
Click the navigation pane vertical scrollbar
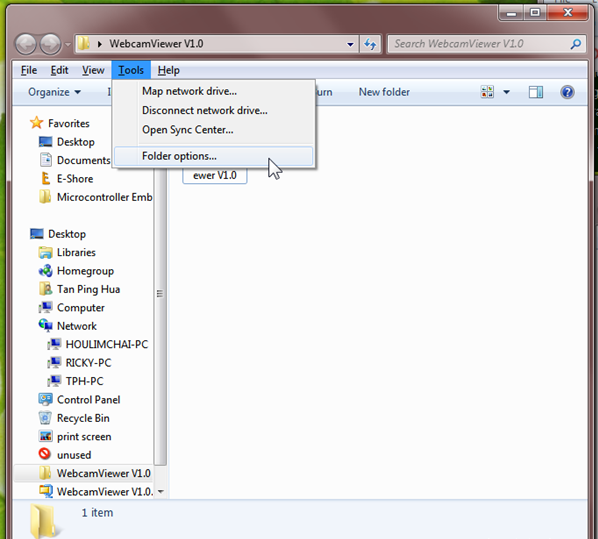(160, 317)
